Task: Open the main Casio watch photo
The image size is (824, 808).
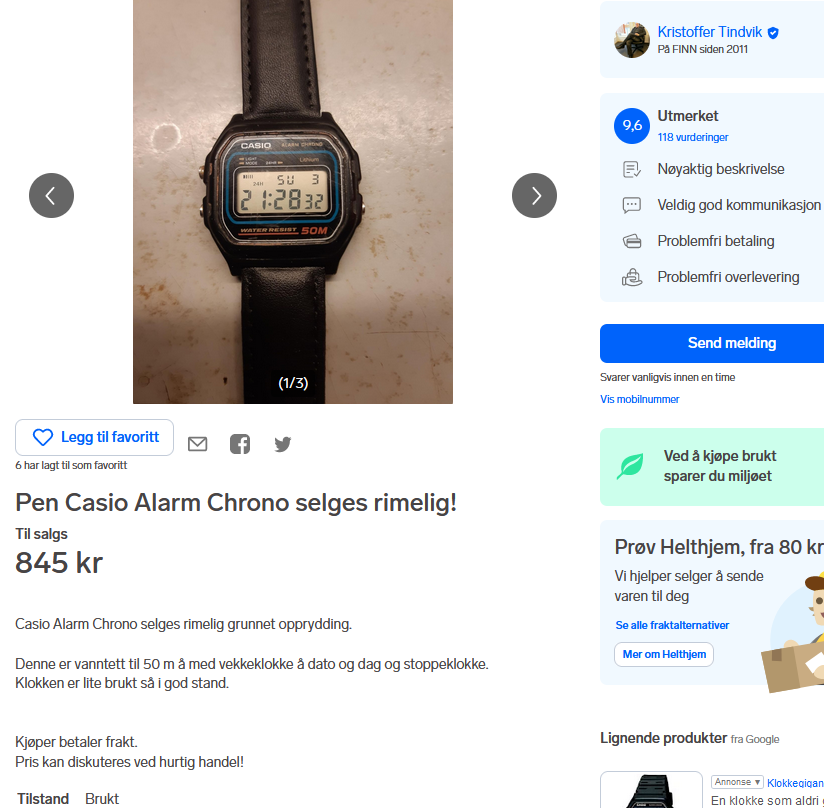Action: coord(293,202)
